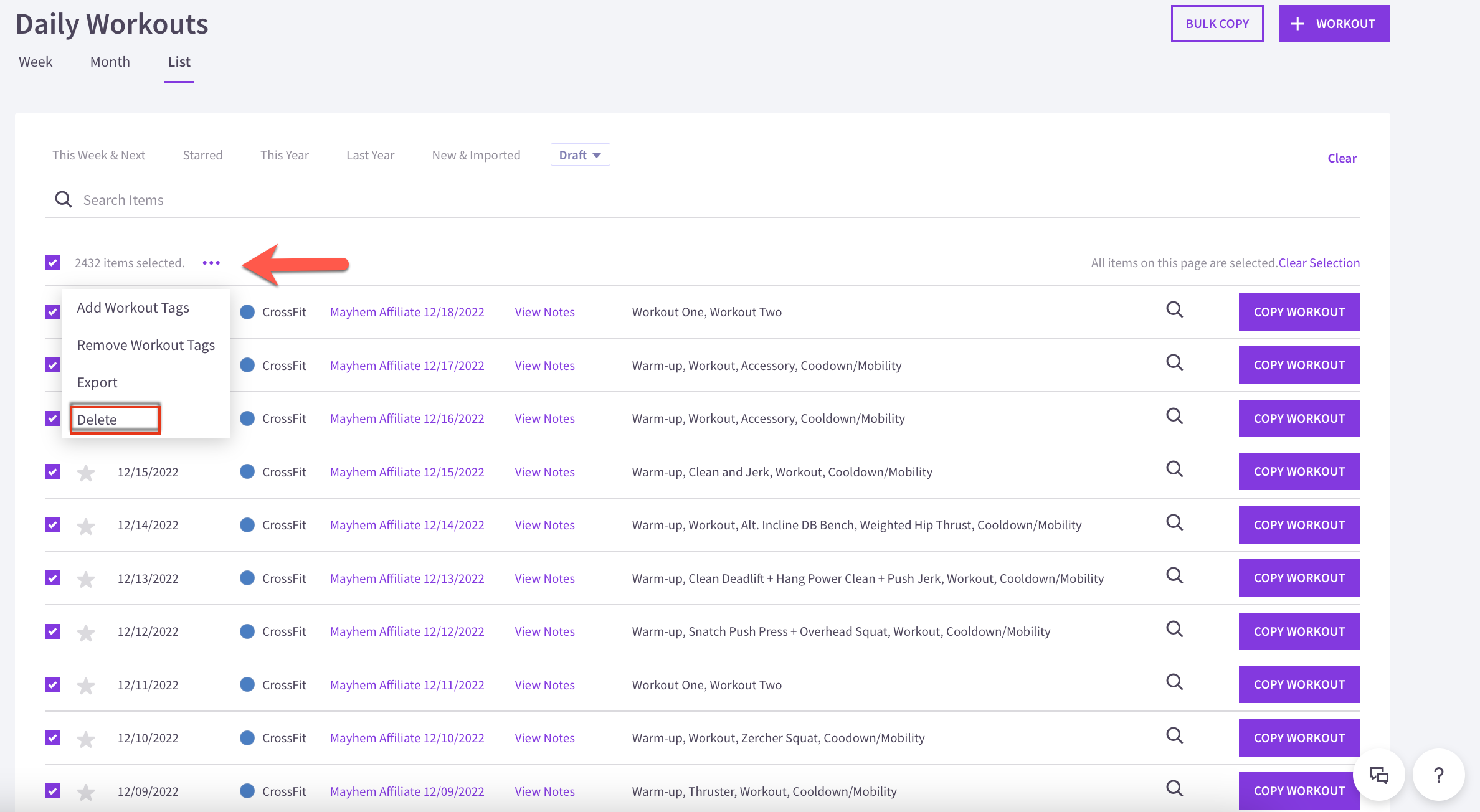The image size is (1480, 812).
Task: Uncheck the 12/11/2022 workout checkbox
Action: 52,684
